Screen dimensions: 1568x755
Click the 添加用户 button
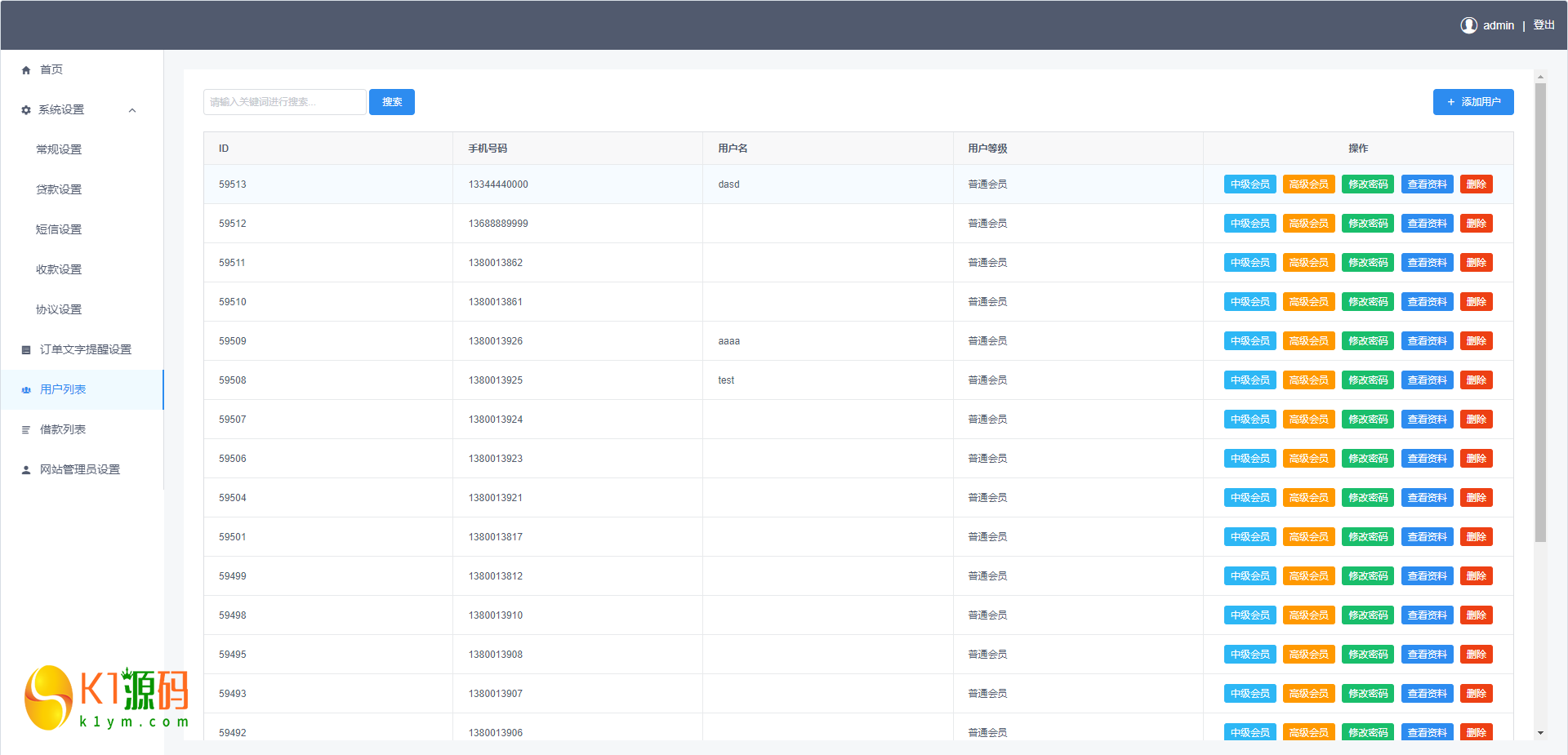click(x=1472, y=102)
